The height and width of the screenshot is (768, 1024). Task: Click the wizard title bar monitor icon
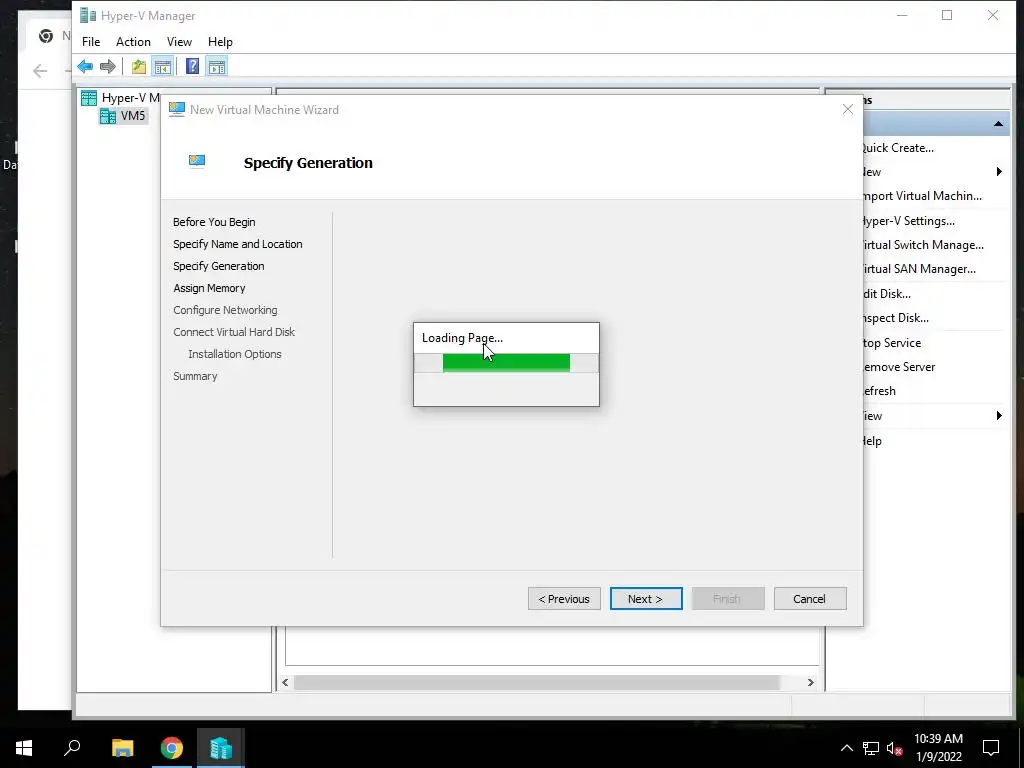click(x=176, y=110)
